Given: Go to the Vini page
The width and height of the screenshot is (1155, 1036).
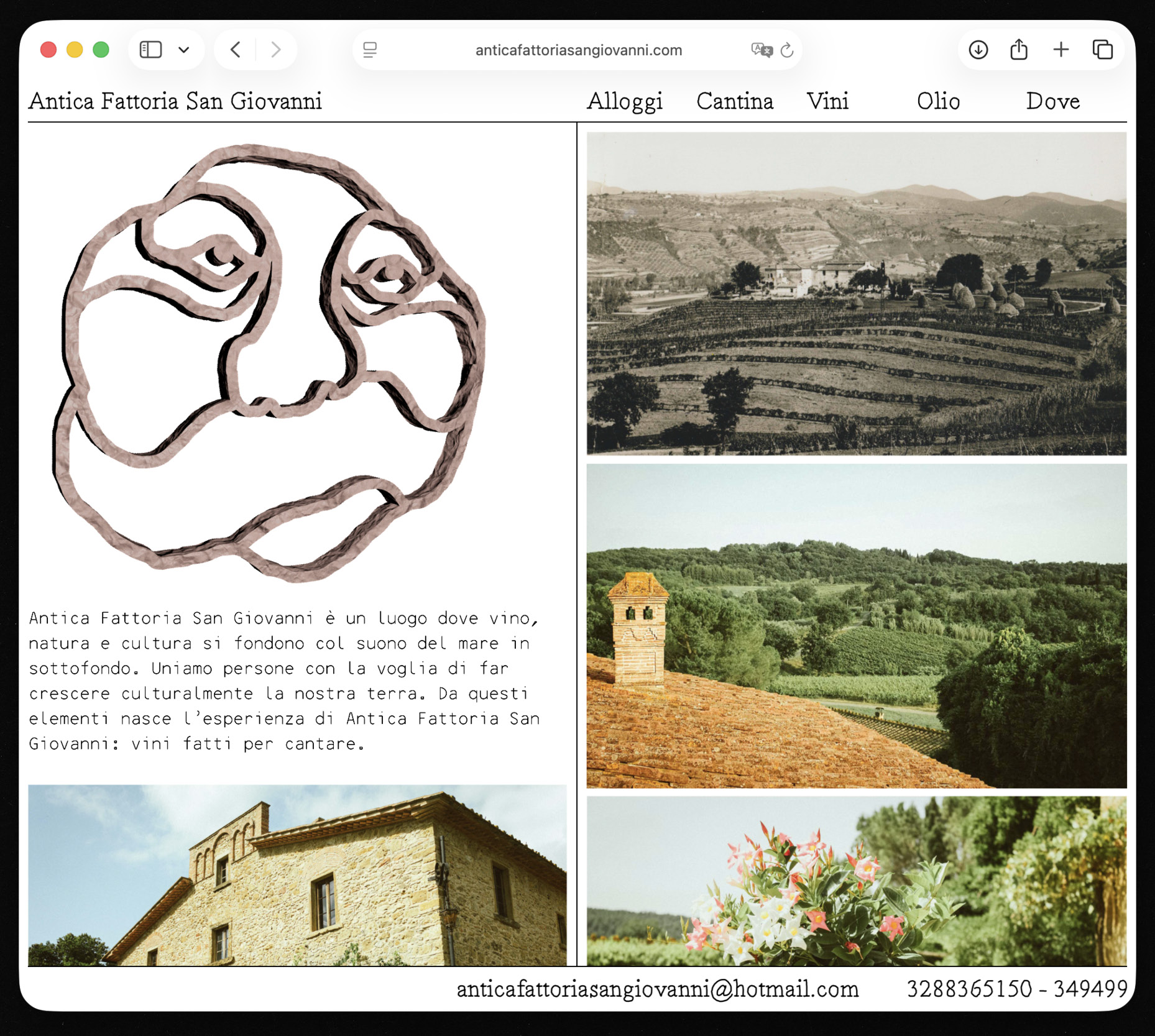Looking at the screenshot, I should click(827, 101).
